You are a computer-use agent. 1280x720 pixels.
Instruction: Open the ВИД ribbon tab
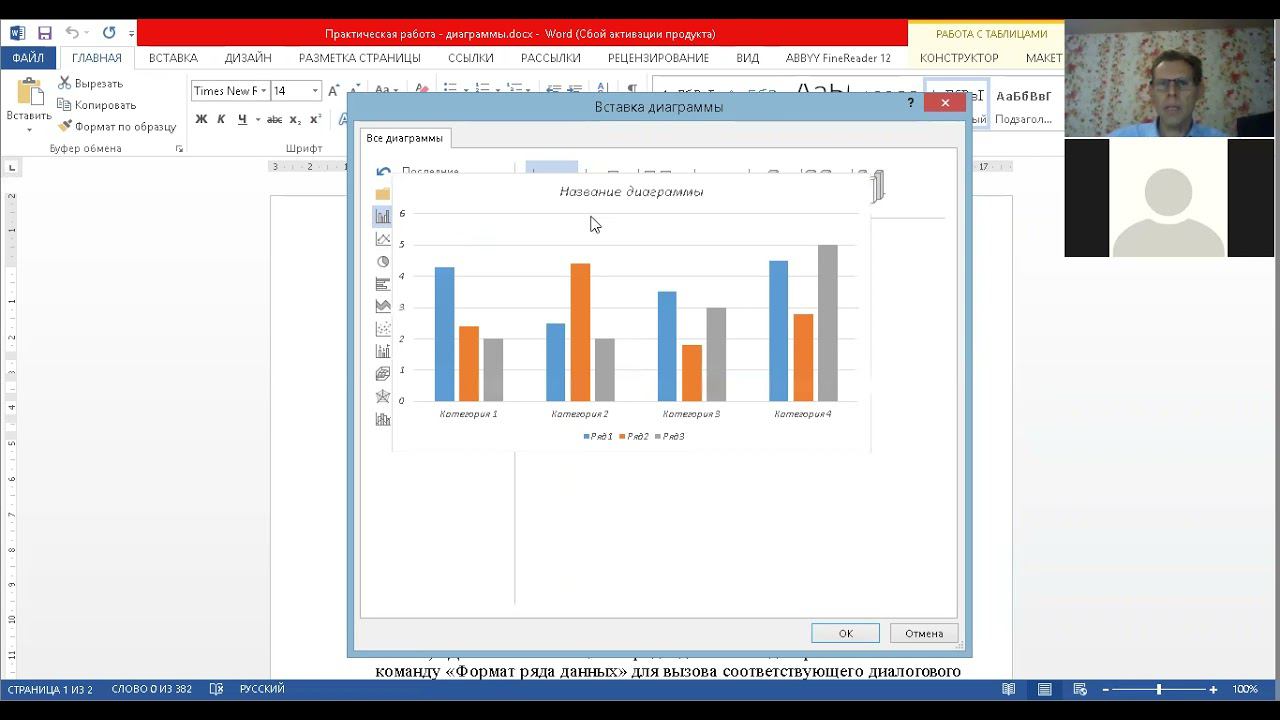tap(748, 58)
